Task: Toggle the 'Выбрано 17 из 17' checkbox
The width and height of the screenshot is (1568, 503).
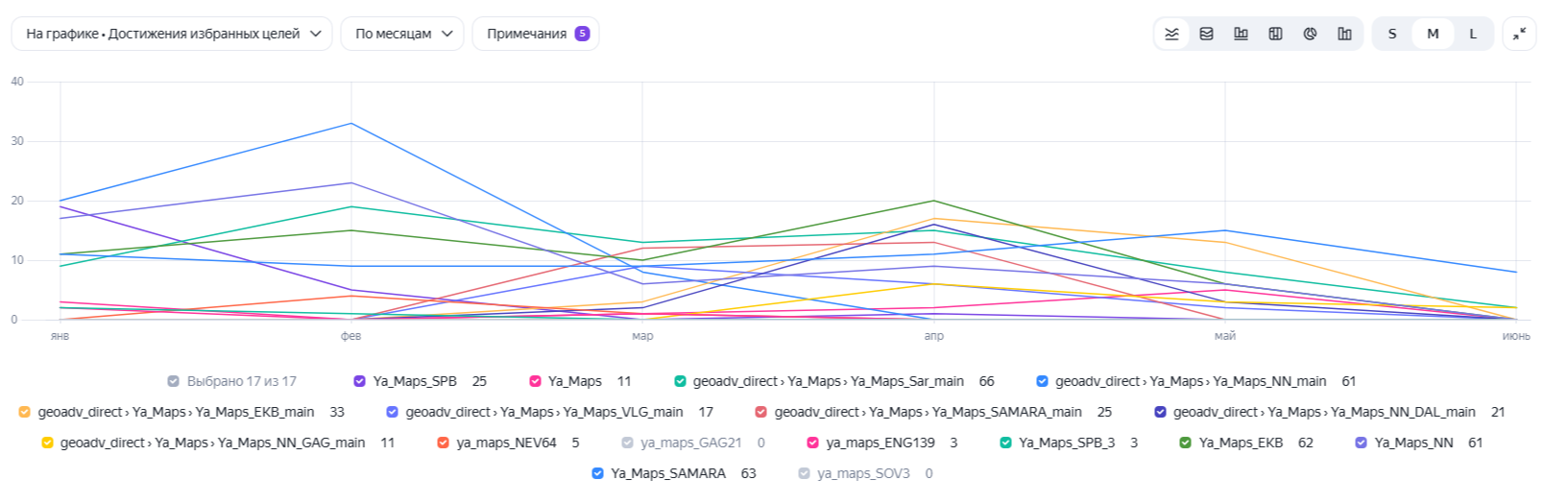Action: pos(173,381)
